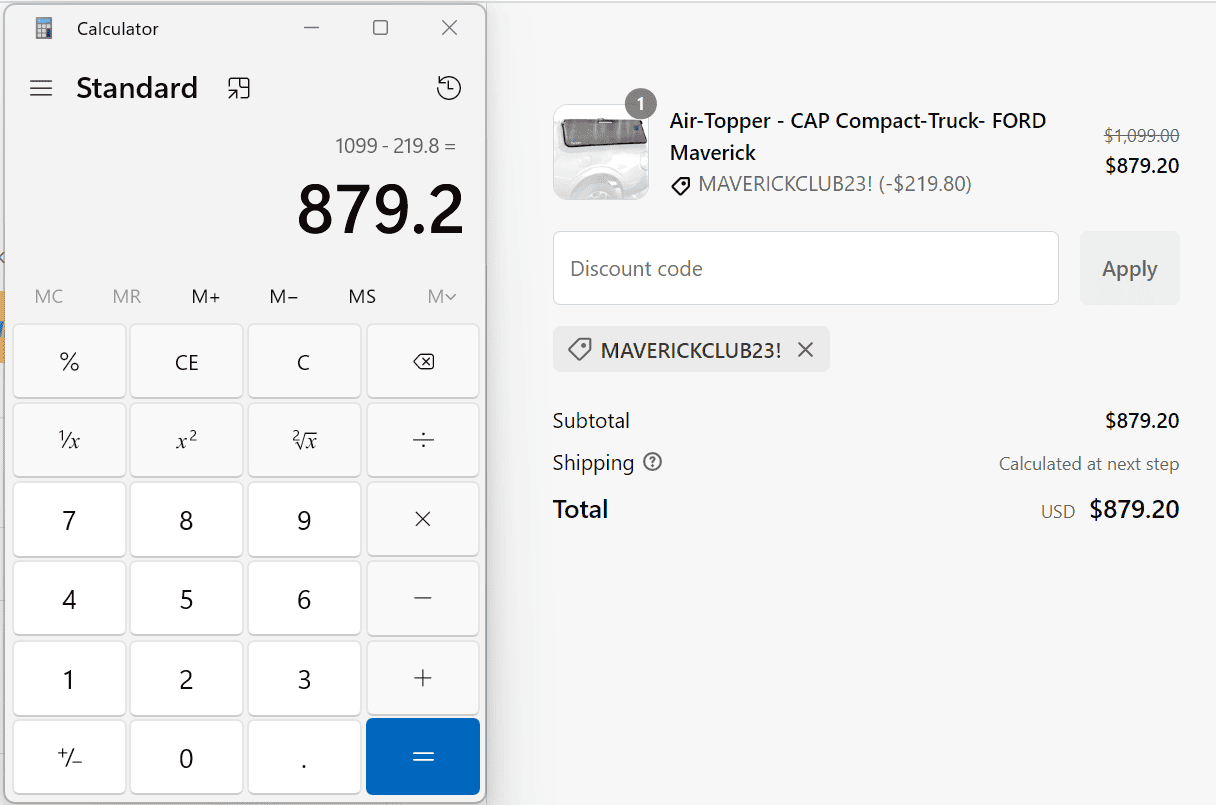The image size is (1216, 805).
Task: Click the MR memory recall button
Action: tap(127, 296)
